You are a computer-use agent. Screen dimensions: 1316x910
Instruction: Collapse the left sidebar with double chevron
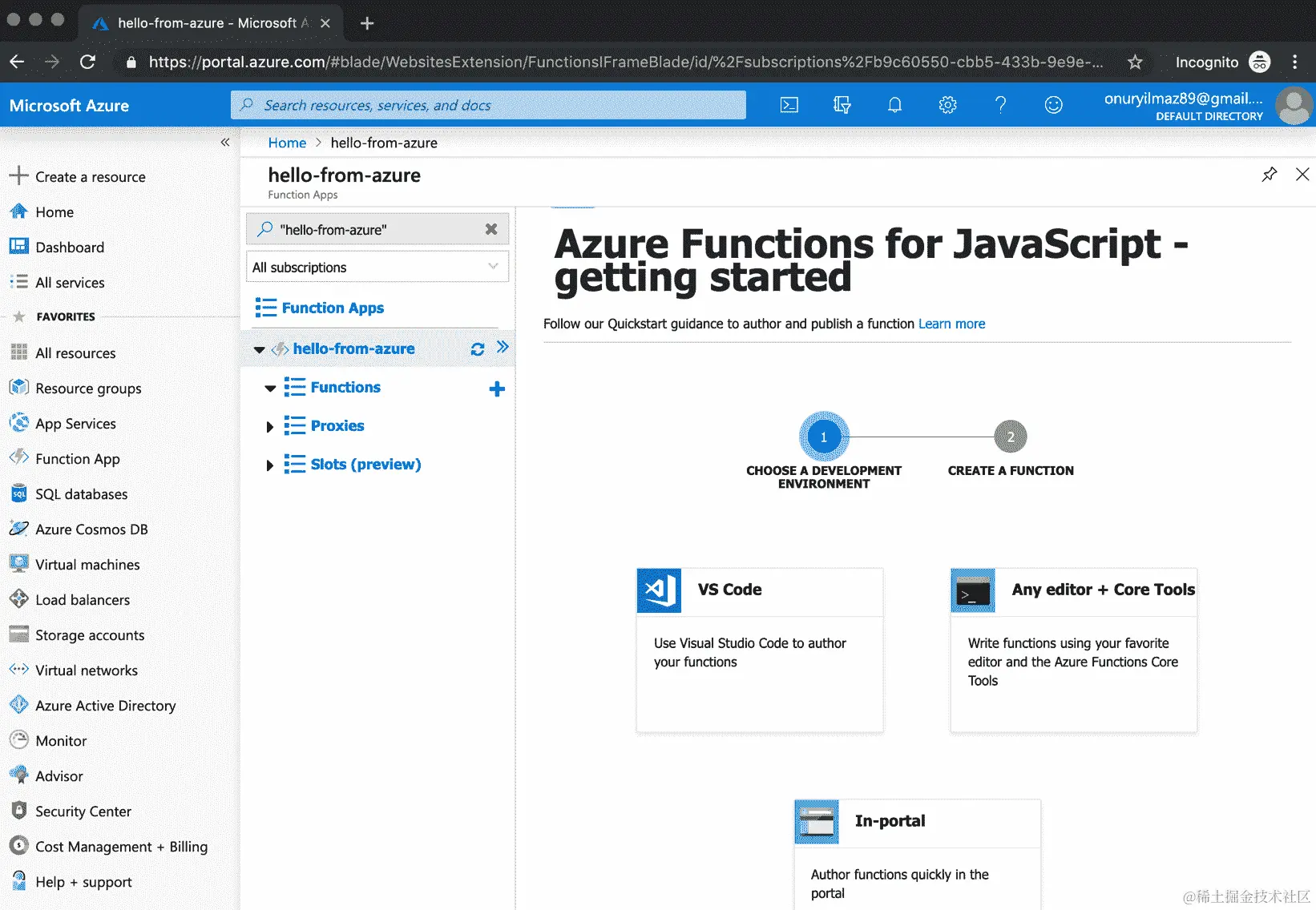(225, 142)
